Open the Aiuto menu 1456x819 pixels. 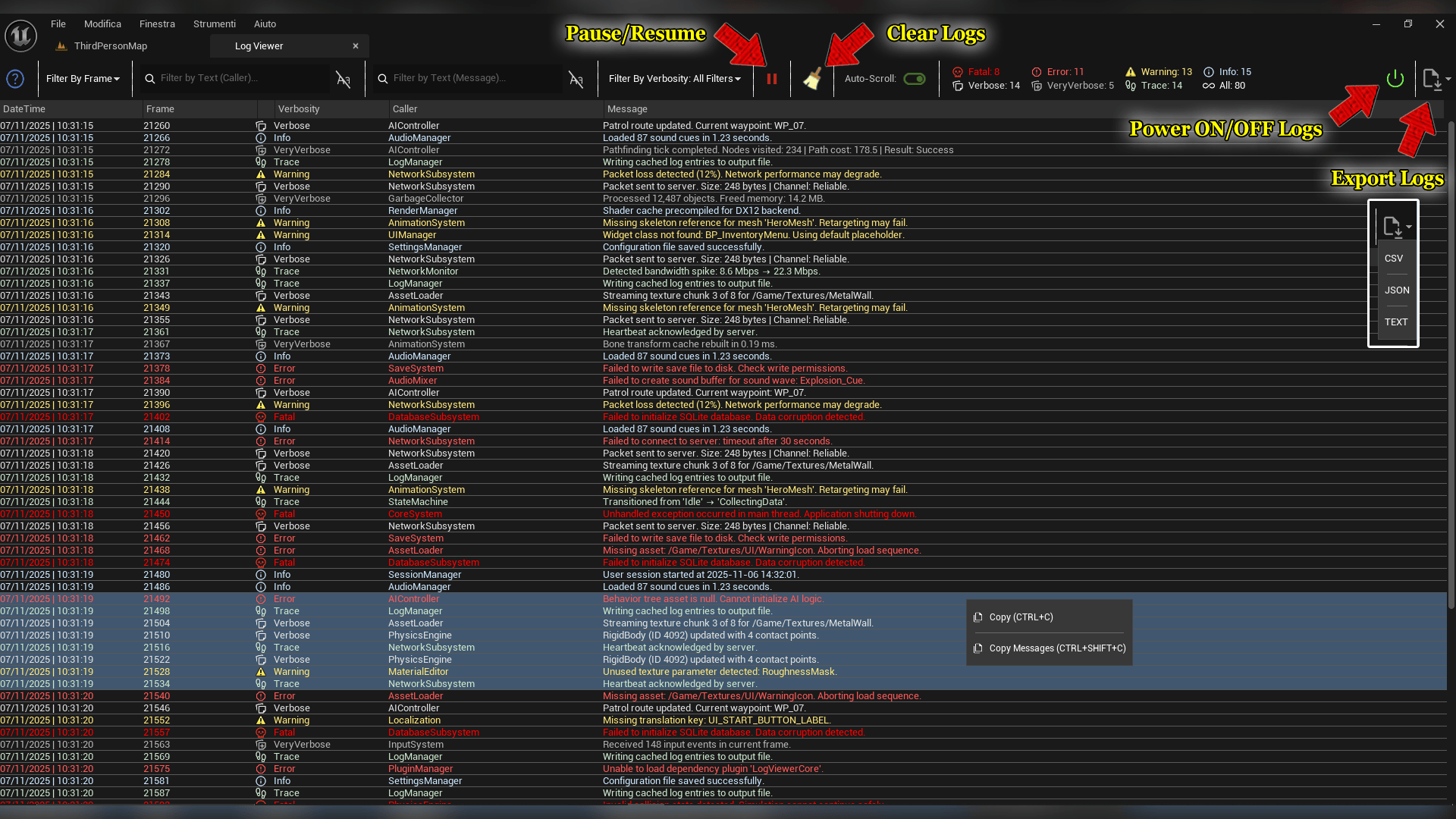pyautogui.click(x=265, y=24)
